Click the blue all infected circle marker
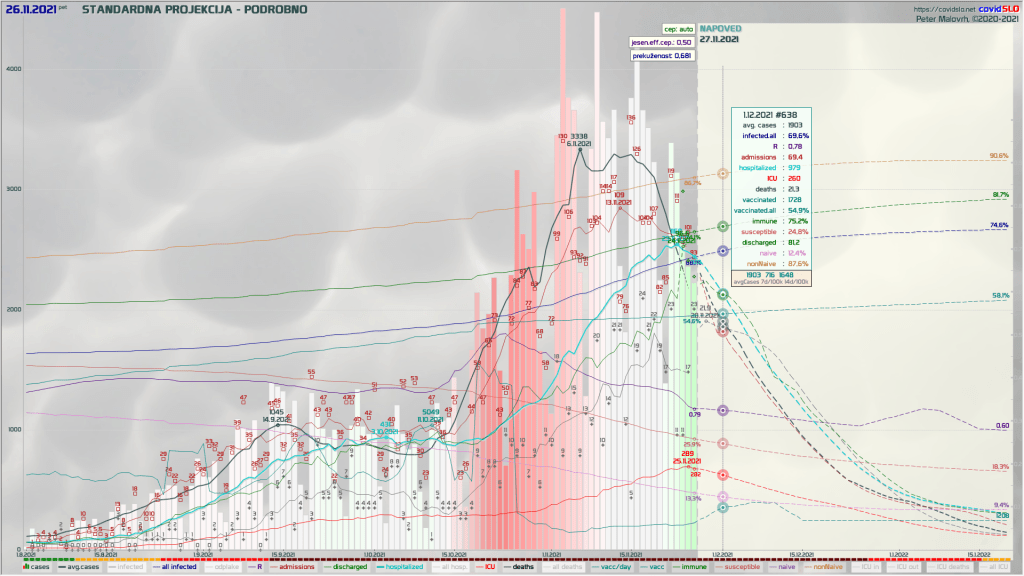The height and width of the screenshot is (576, 1024). pos(723,250)
